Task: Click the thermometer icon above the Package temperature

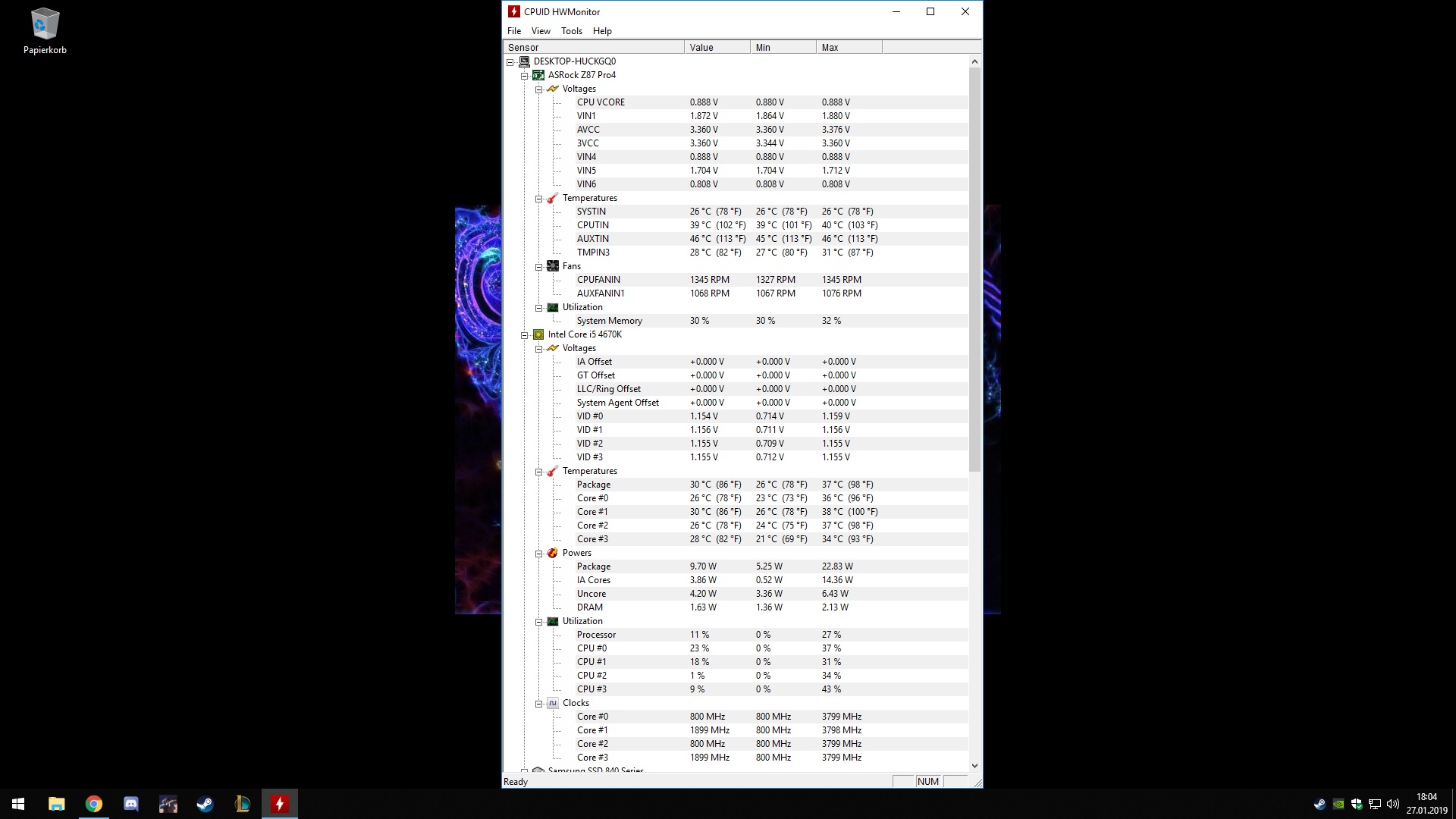Action: click(553, 471)
